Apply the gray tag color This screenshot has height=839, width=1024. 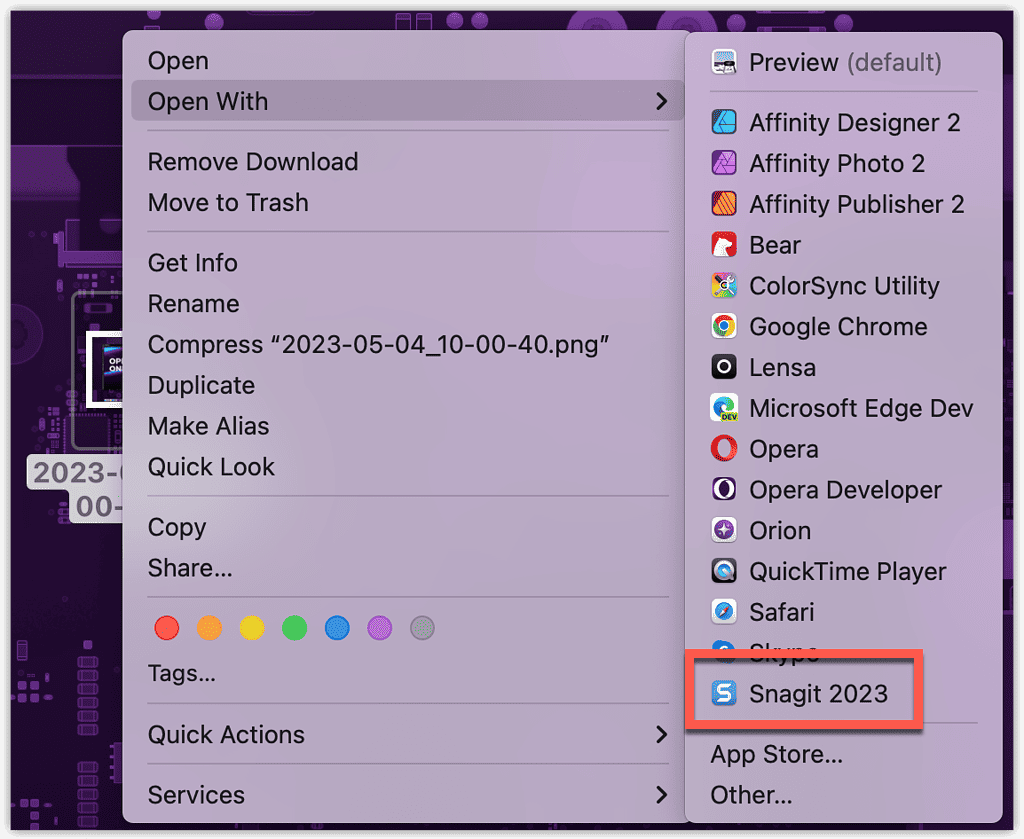point(422,628)
